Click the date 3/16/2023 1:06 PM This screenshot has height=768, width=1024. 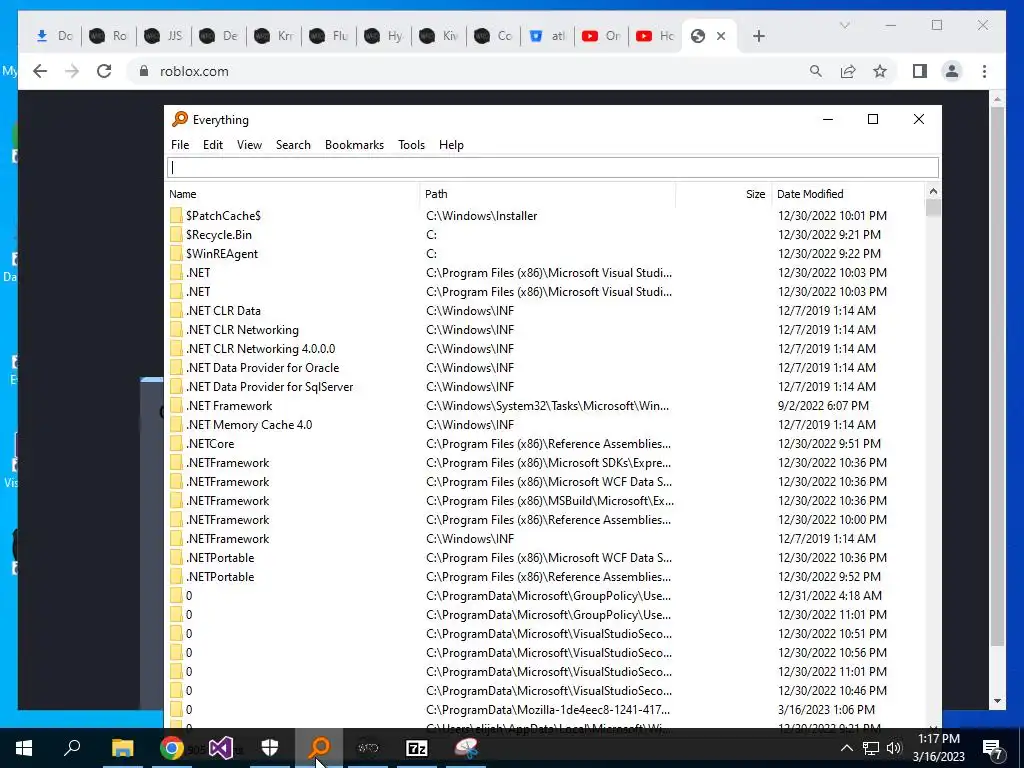click(x=826, y=709)
